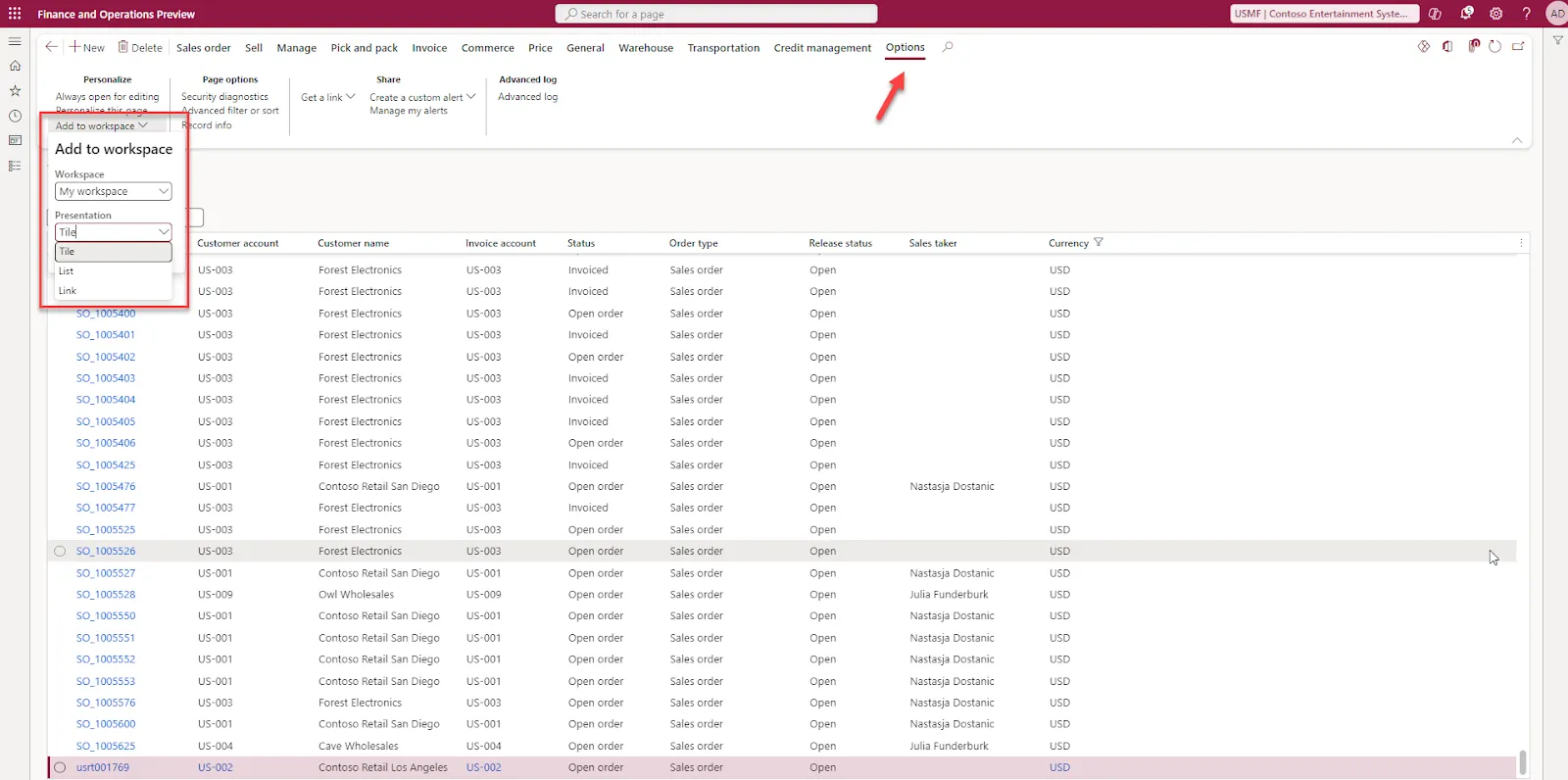Click Advanced filter or sort

tap(230, 111)
